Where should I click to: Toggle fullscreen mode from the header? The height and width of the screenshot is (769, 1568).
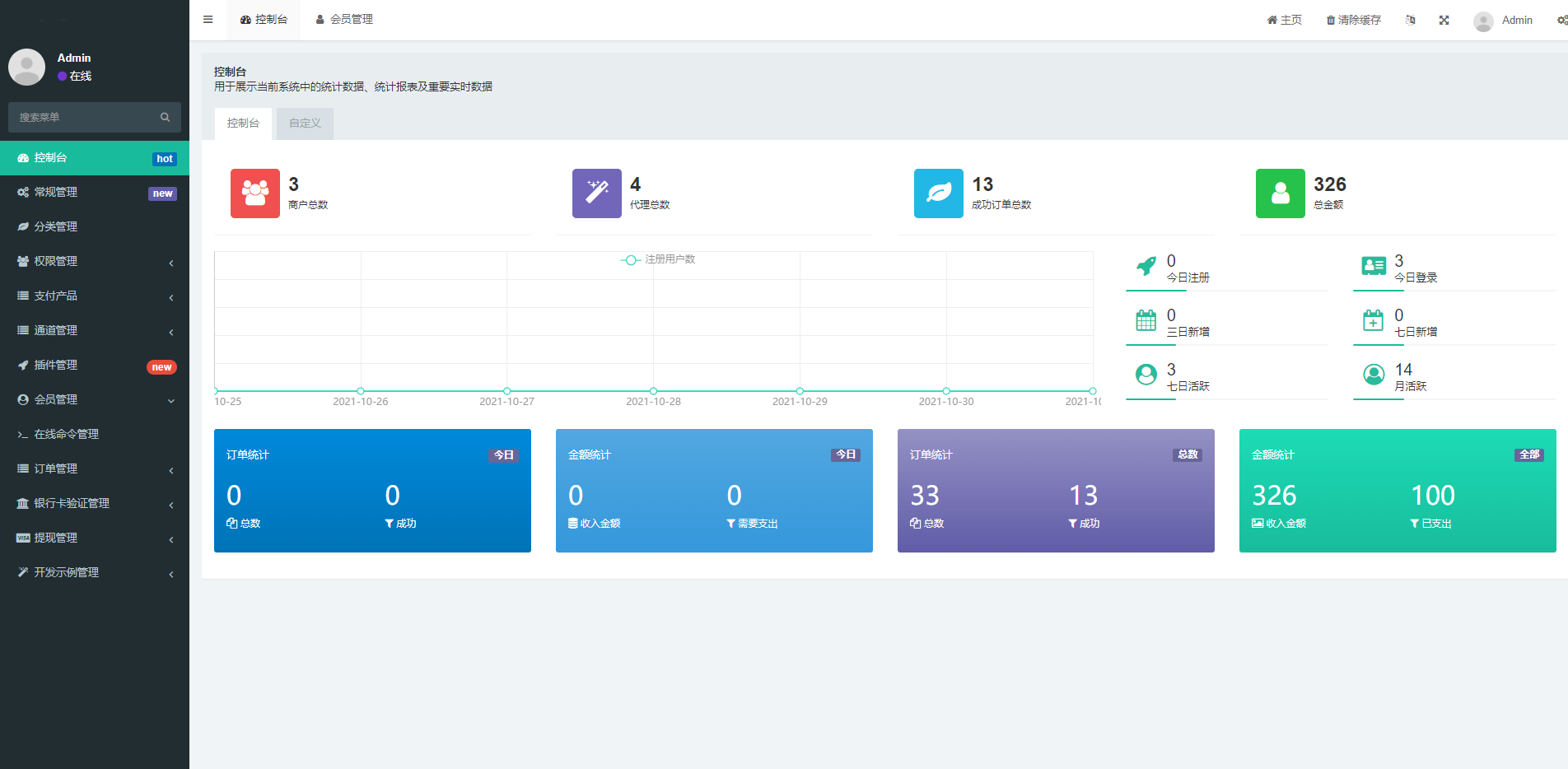1444,20
